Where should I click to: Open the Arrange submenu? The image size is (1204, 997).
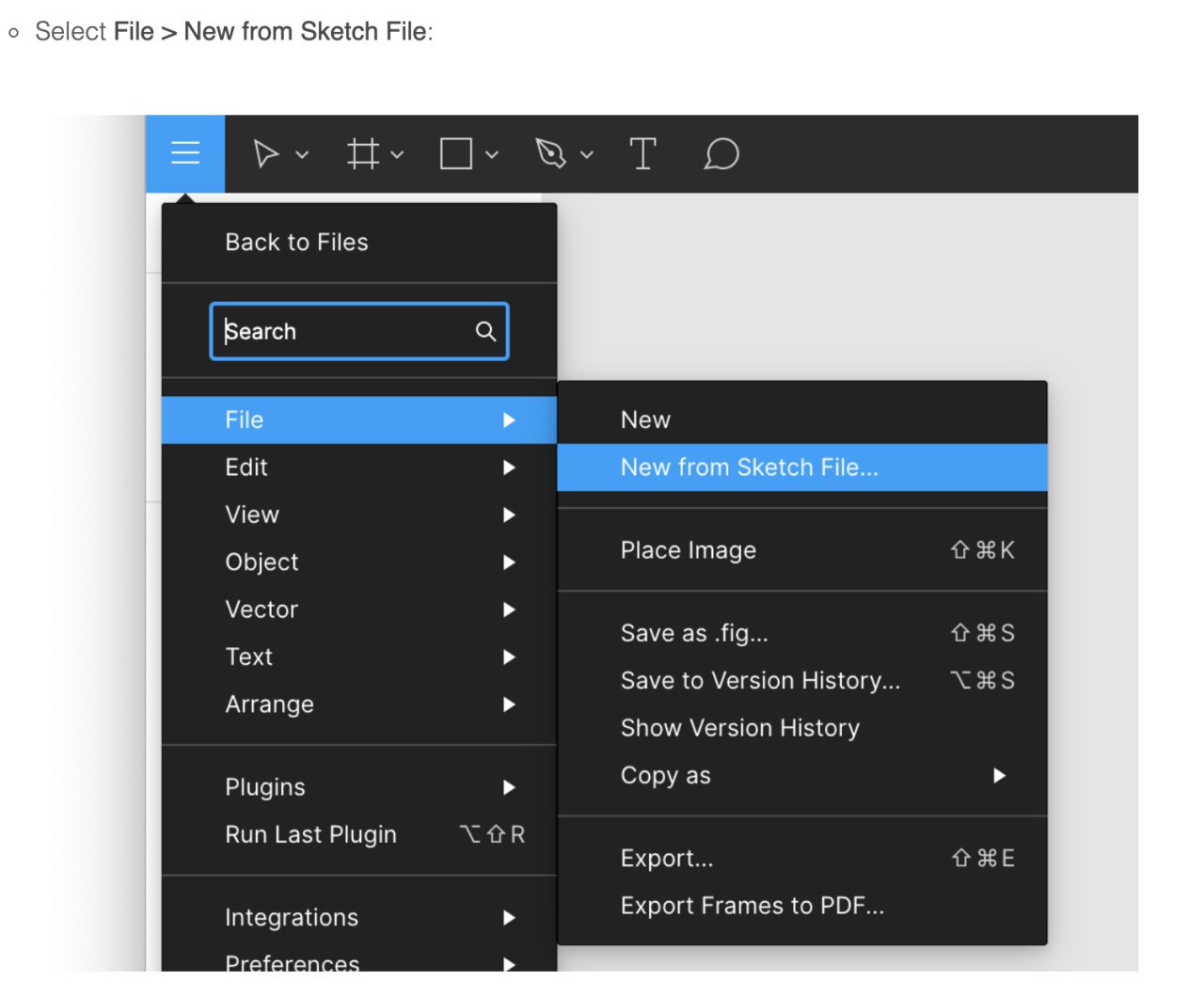(x=359, y=704)
